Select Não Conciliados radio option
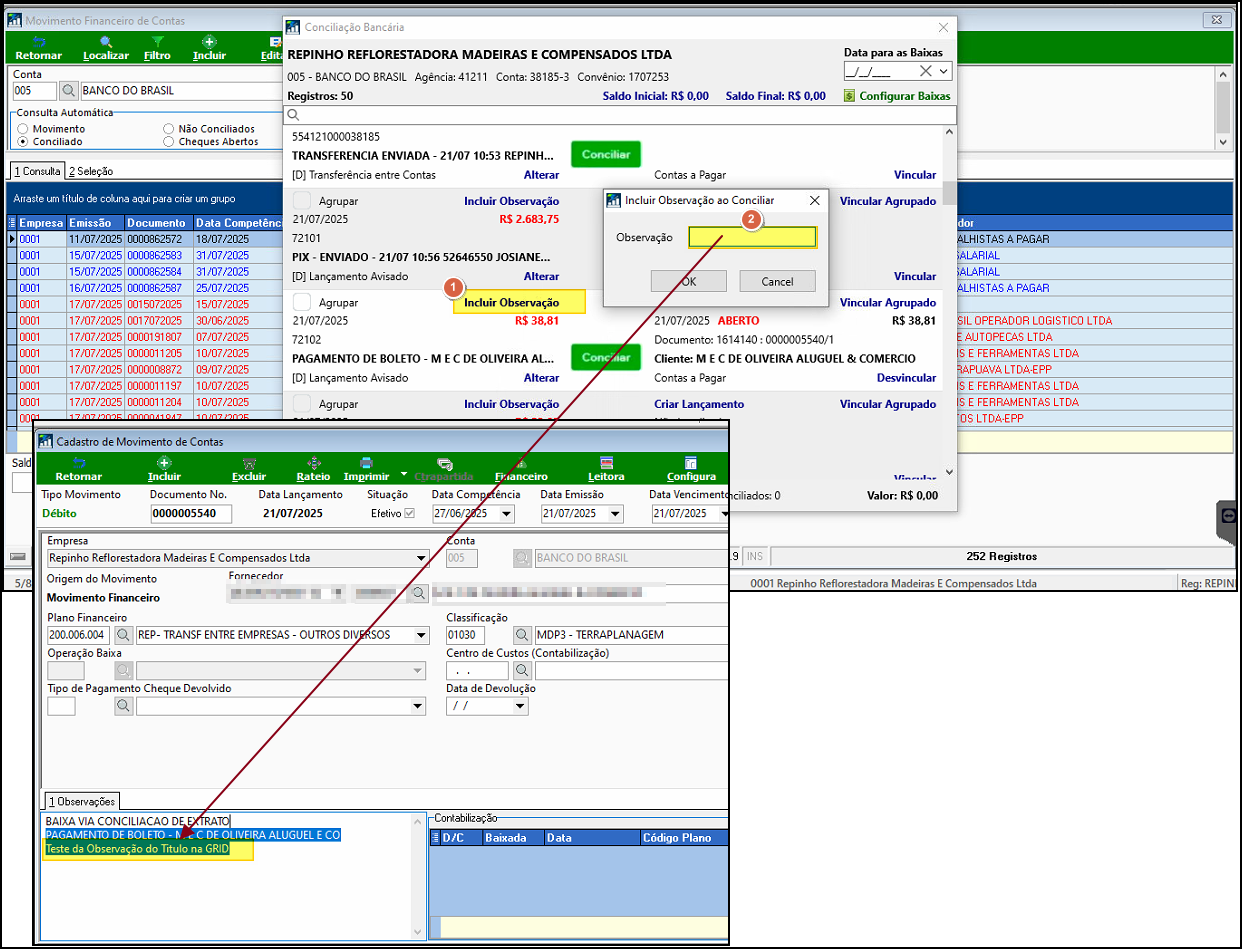 (168, 129)
